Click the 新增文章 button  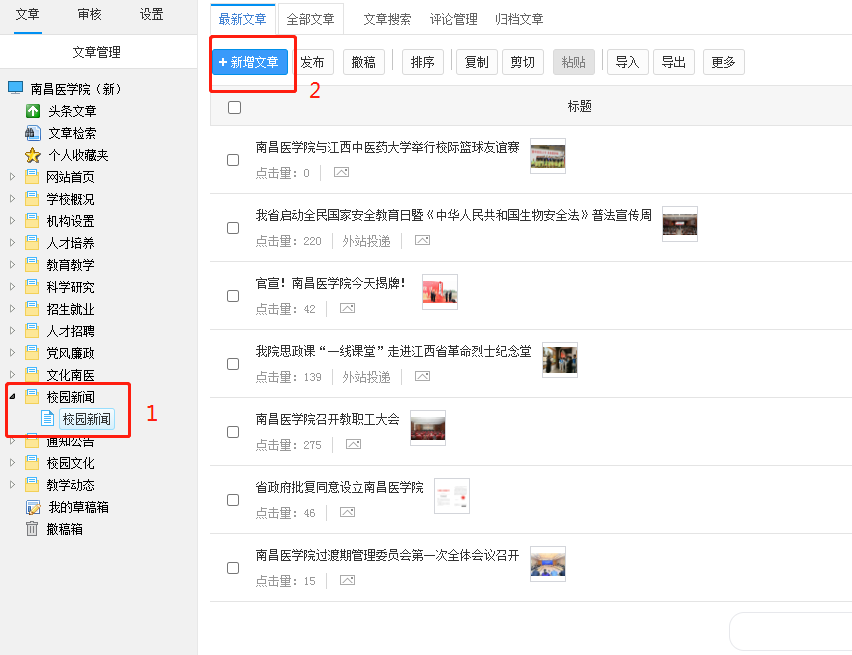(249, 62)
